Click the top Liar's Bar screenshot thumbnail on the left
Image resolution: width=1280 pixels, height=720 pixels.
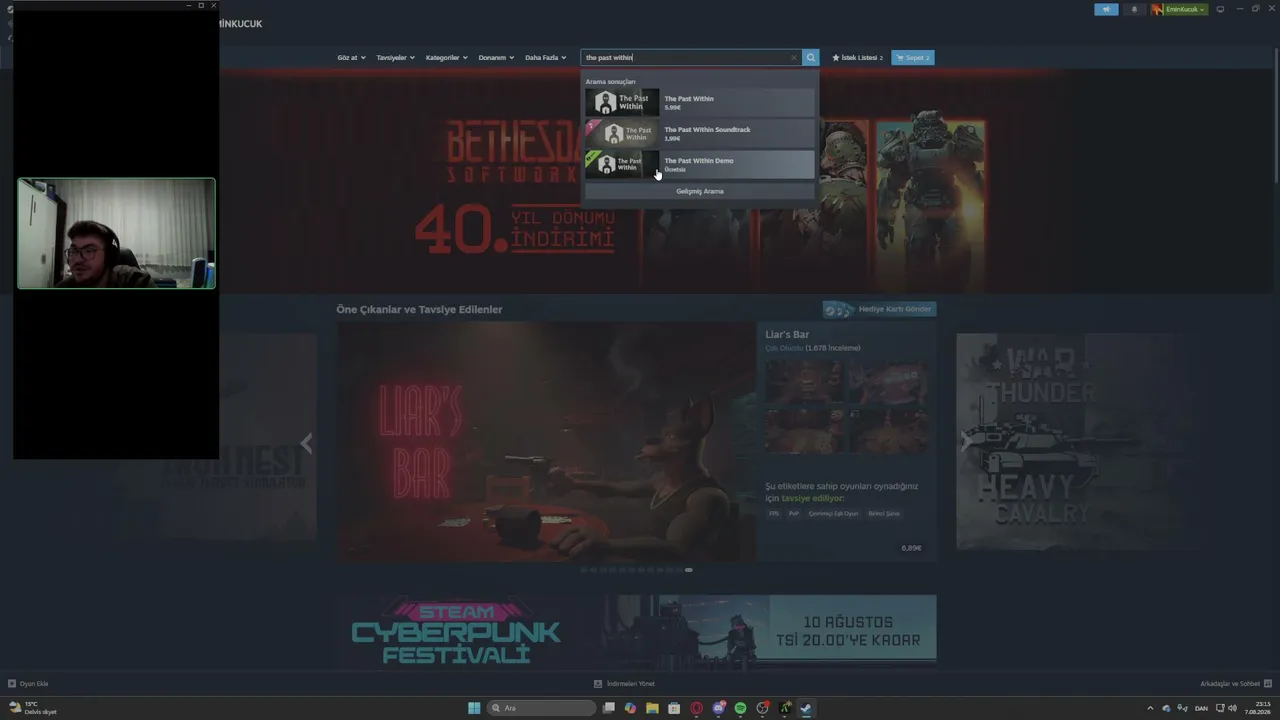click(x=804, y=382)
